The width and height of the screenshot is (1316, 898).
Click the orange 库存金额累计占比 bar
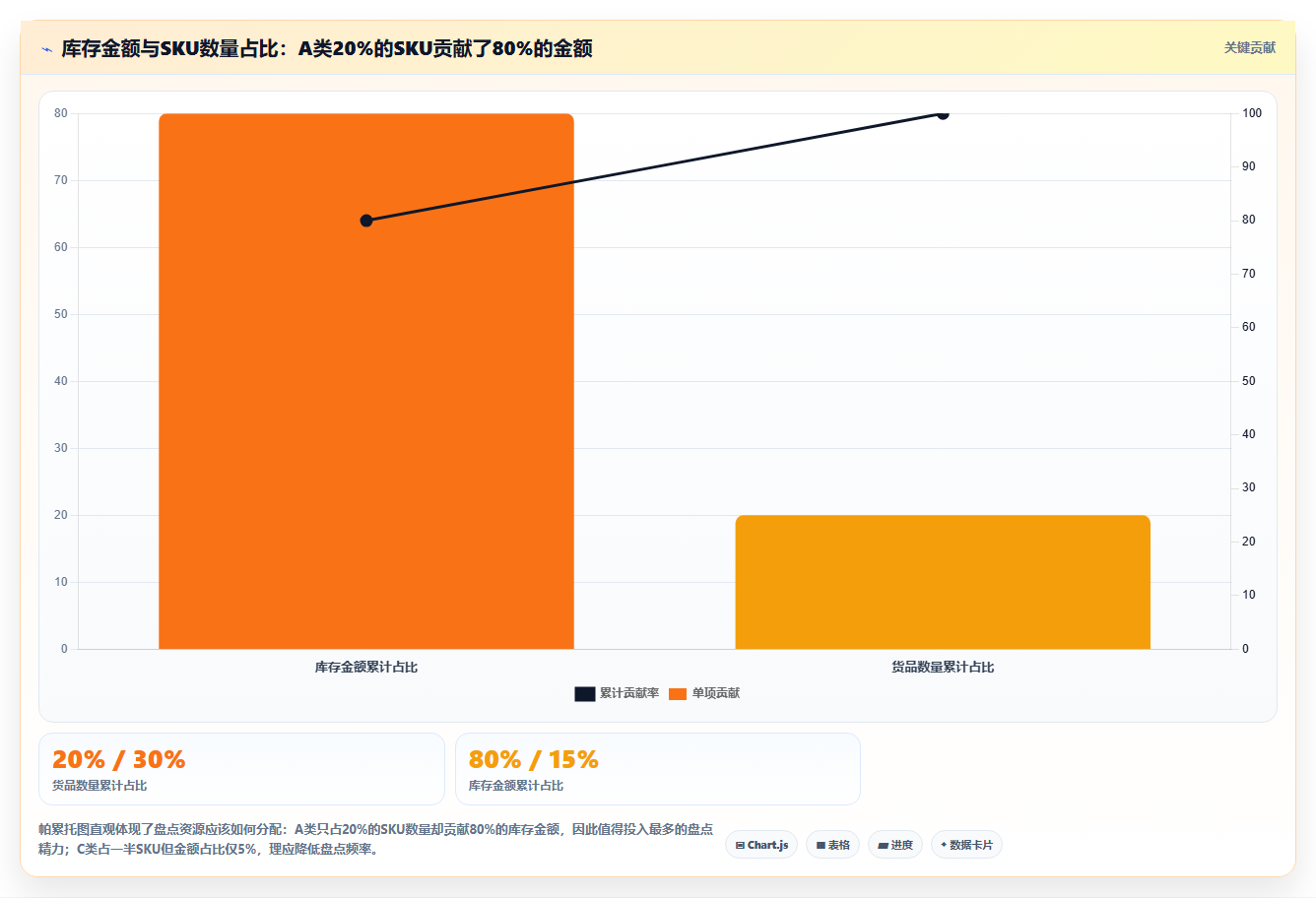366,381
